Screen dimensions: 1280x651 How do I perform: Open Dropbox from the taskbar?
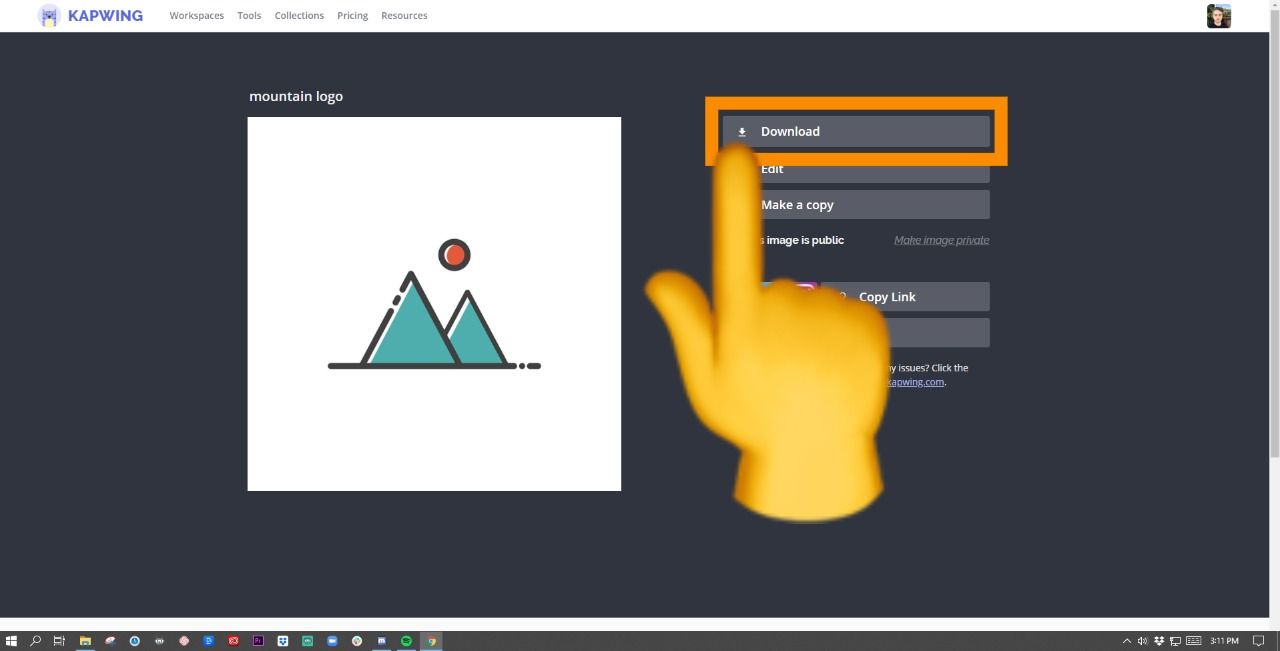(283, 641)
